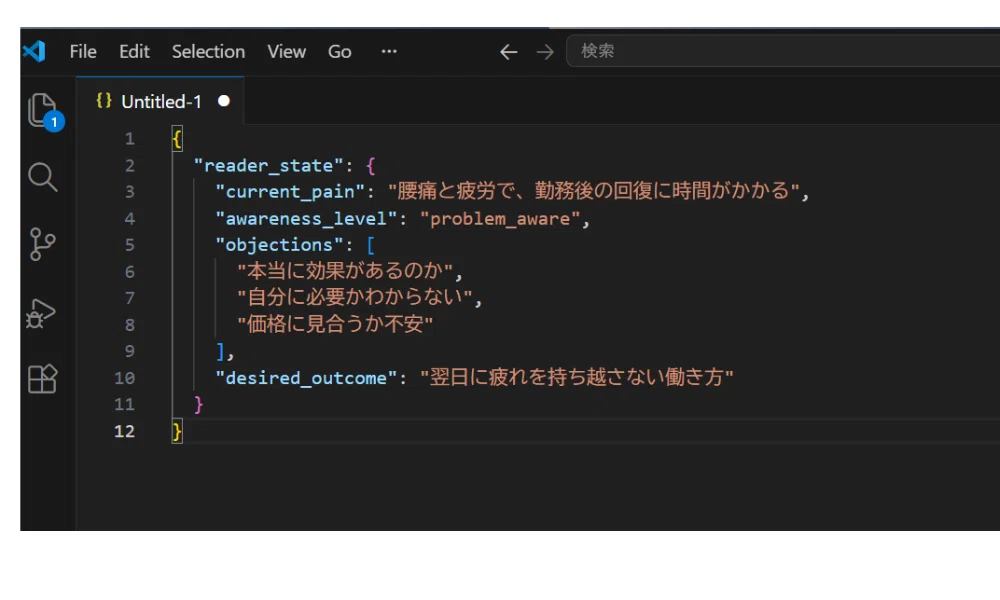Click line number 1 in the gutter
This screenshot has width=1000, height=600.
point(129,139)
